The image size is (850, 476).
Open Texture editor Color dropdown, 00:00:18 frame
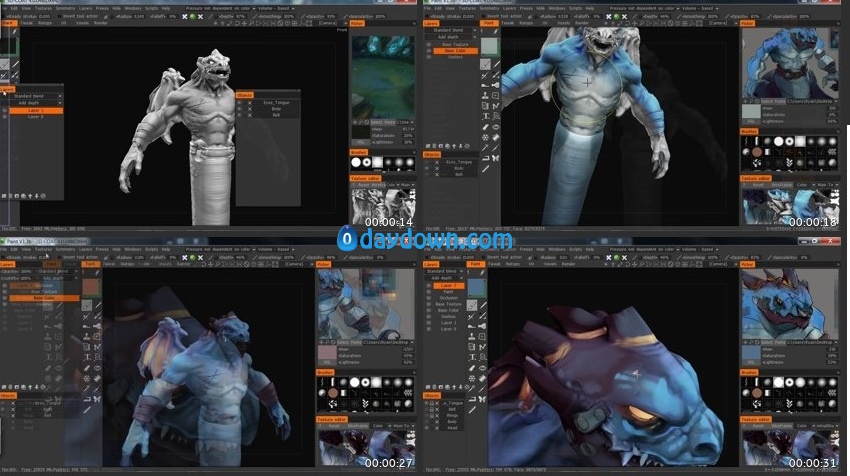803,185
